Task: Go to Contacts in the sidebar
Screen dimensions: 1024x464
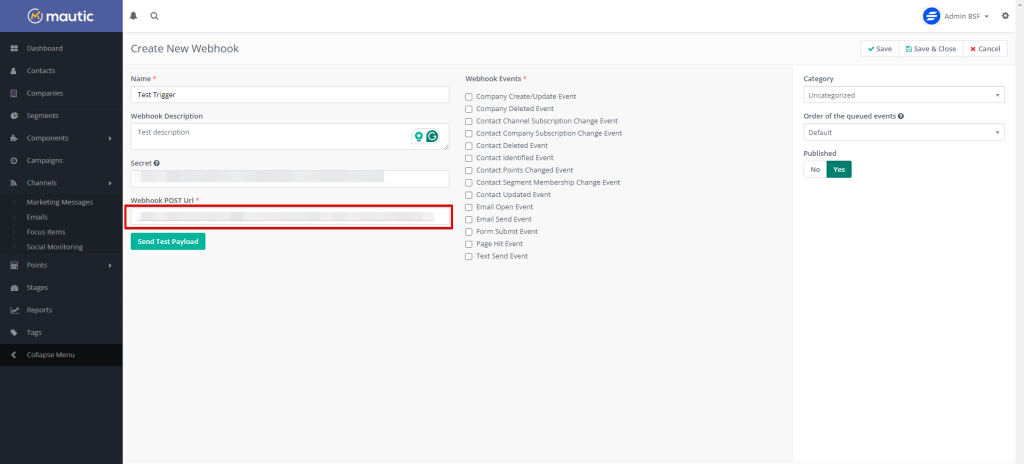Action: pyautogui.click(x=40, y=71)
